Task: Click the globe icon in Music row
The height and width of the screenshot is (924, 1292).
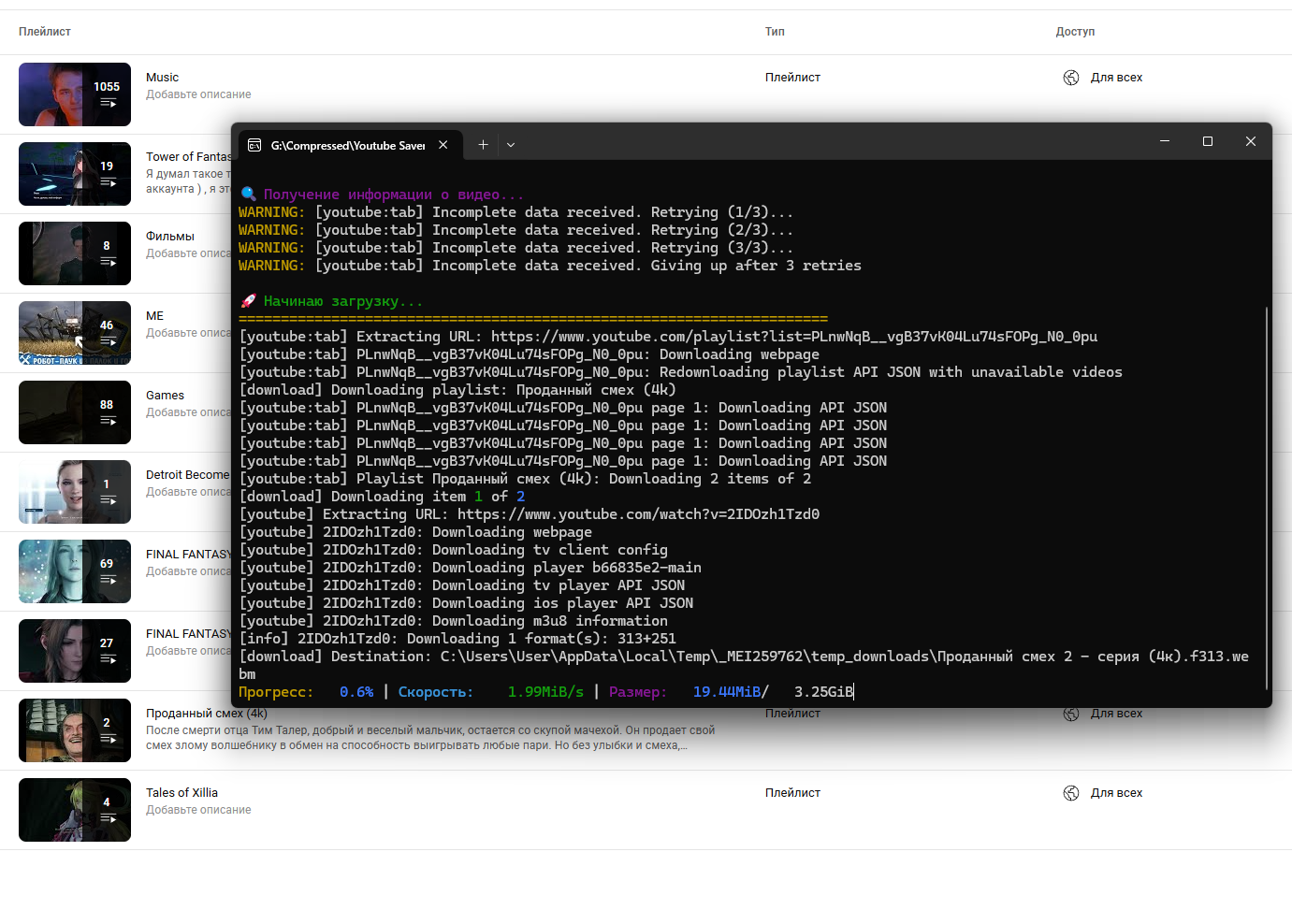Action: (x=1071, y=78)
